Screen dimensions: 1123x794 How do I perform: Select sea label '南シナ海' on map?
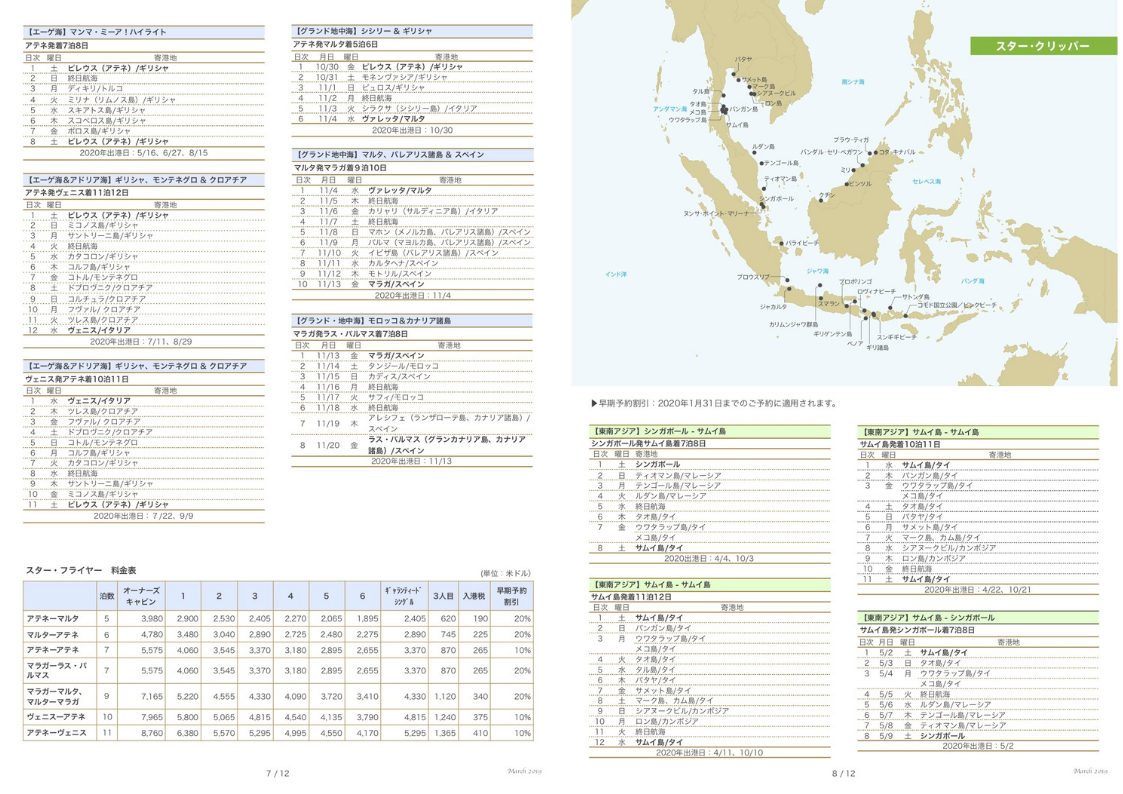(x=853, y=82)
